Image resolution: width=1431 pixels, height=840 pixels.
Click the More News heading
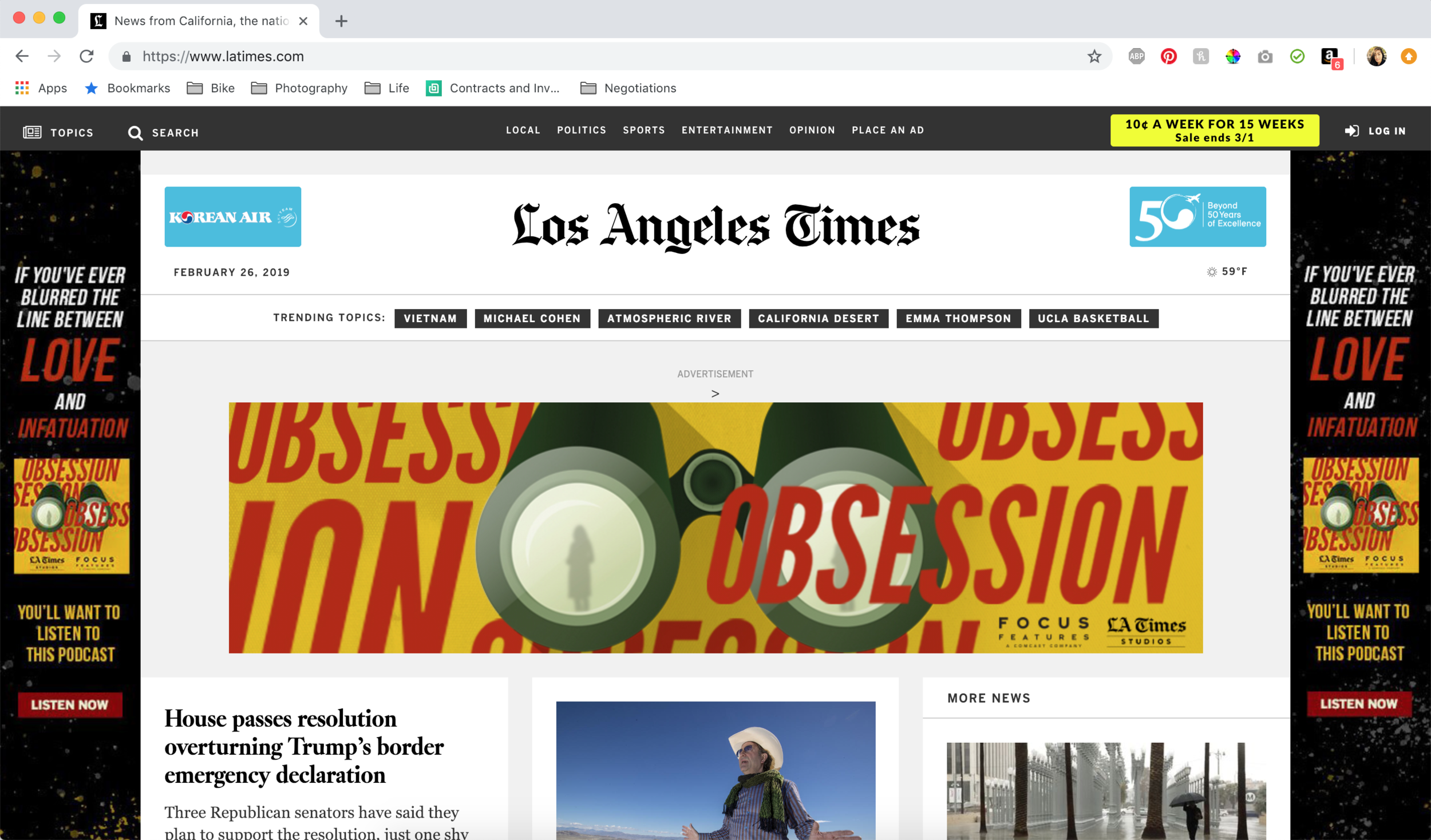click(x=989, y=698)
